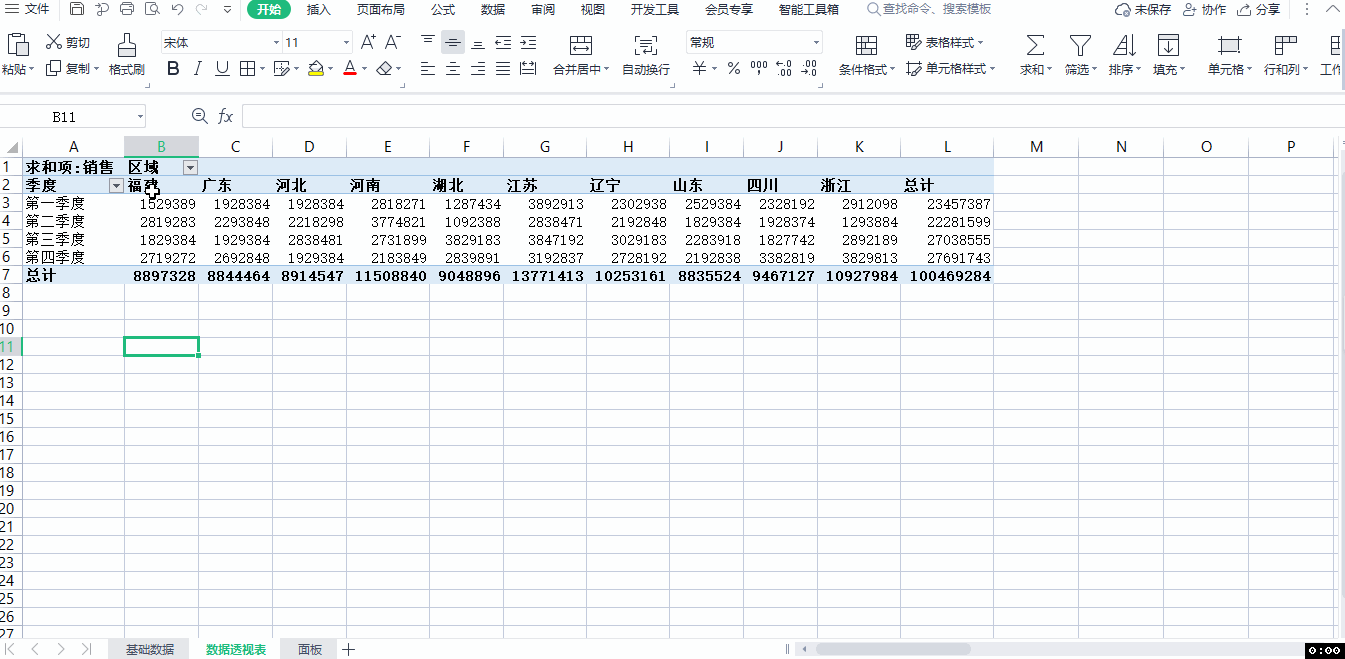Image resolution: width=1345 pixels, height=659 pixels.
Task: Toggle Italic formatting
Action: click(x=197, y=69)
